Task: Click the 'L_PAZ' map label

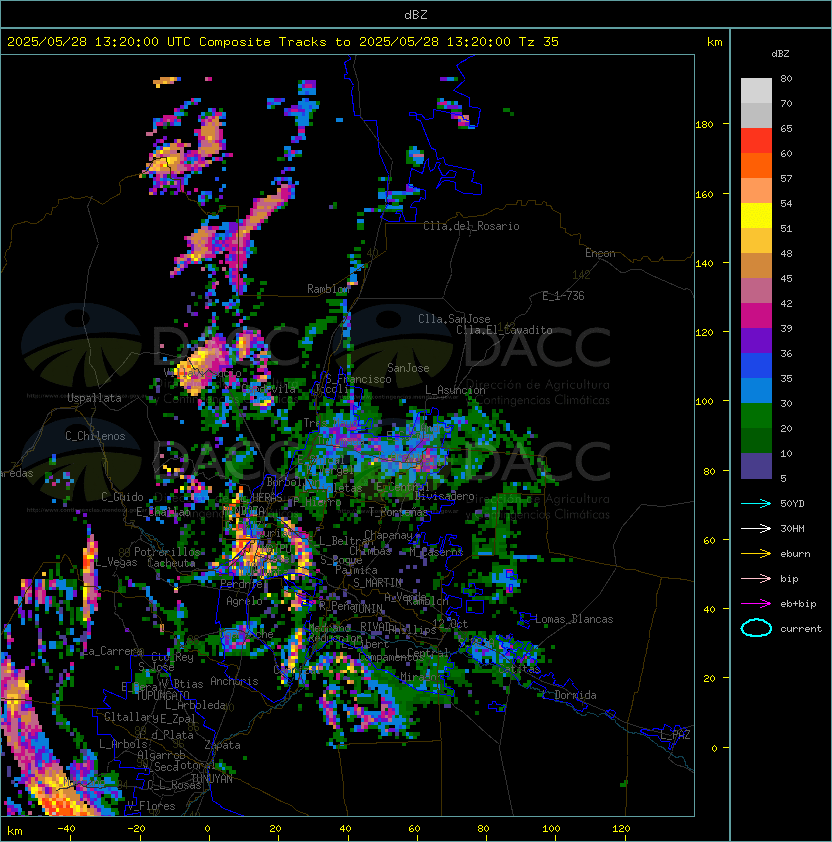Action: pos(675,735)
